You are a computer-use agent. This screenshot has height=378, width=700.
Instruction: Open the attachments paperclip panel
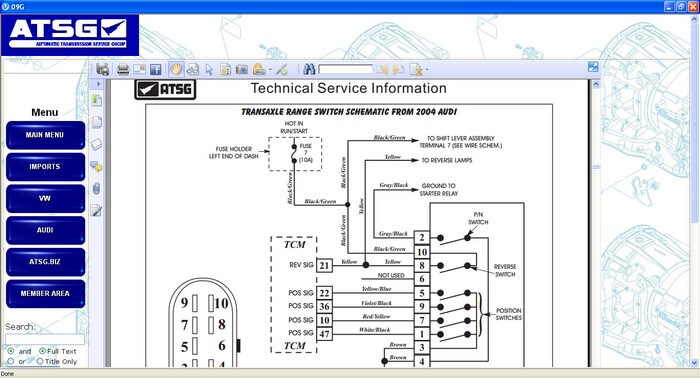tap(96, 189)
